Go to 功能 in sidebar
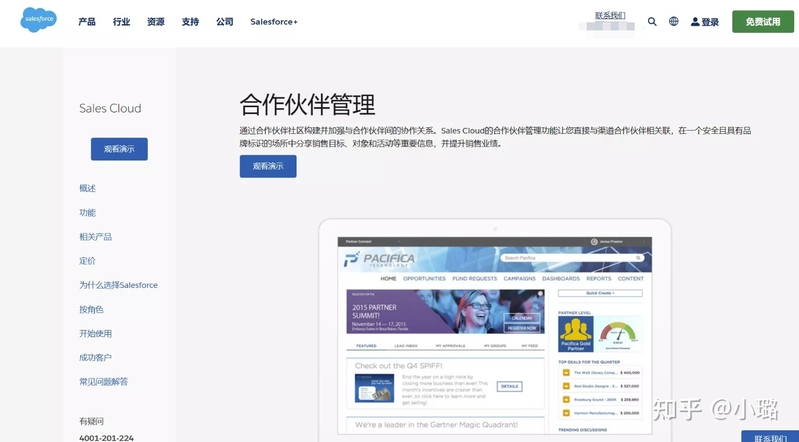The image size is (799, 442). point(87,213)
